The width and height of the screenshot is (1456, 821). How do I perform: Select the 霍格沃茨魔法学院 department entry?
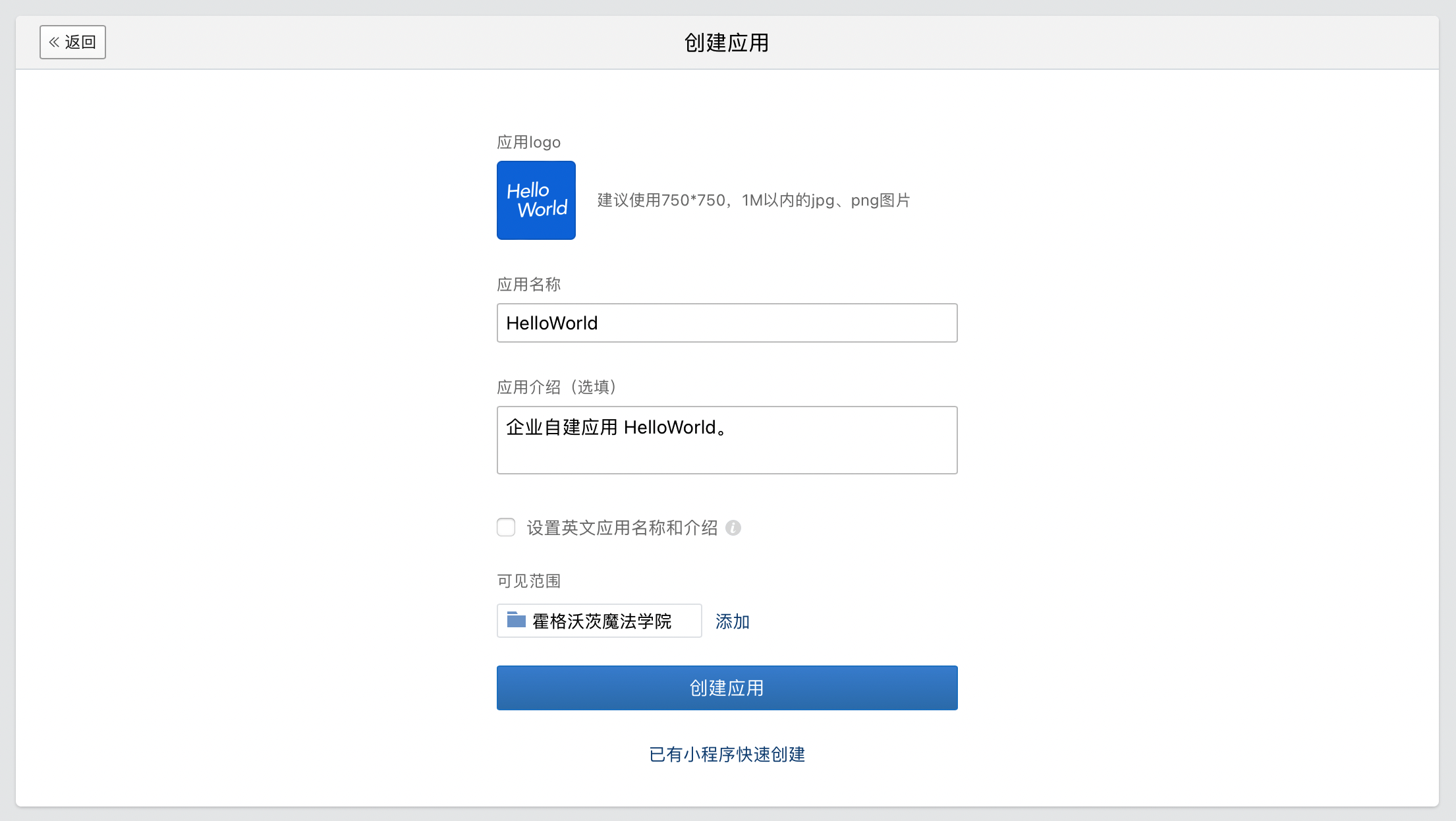pyautogui.click(x=601, y=621)
